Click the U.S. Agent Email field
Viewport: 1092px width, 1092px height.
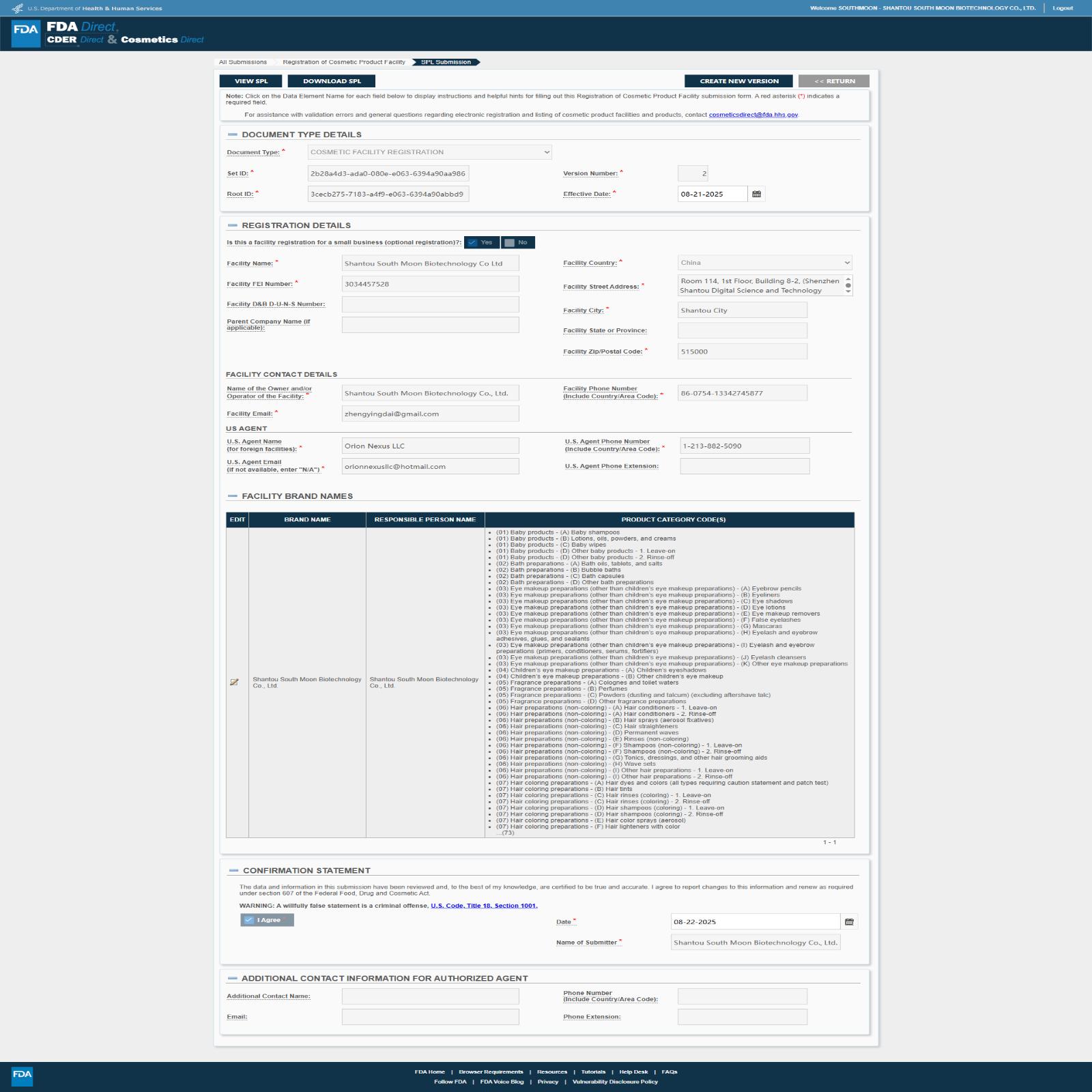coord(431,466)
